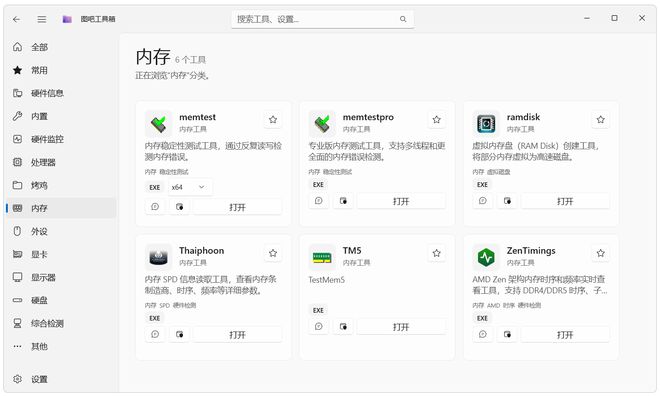This screenshot has height=396, width=660.
Task: Favorite the TM5 tool star
Action: 436,253
